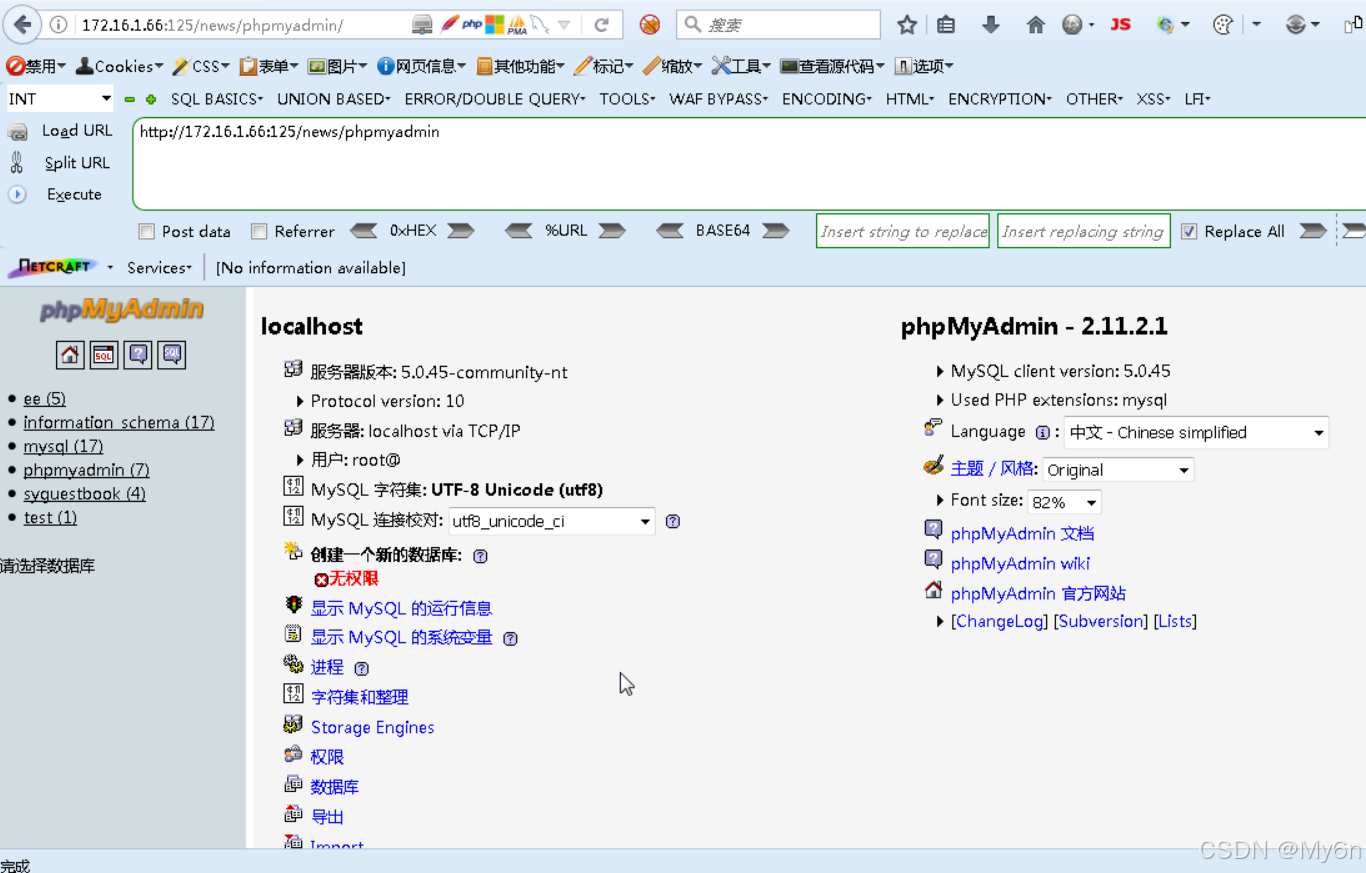This screenshot has width=1366, height=873.
Task: Click Insert replacing string field
Action: point(1084,231)
